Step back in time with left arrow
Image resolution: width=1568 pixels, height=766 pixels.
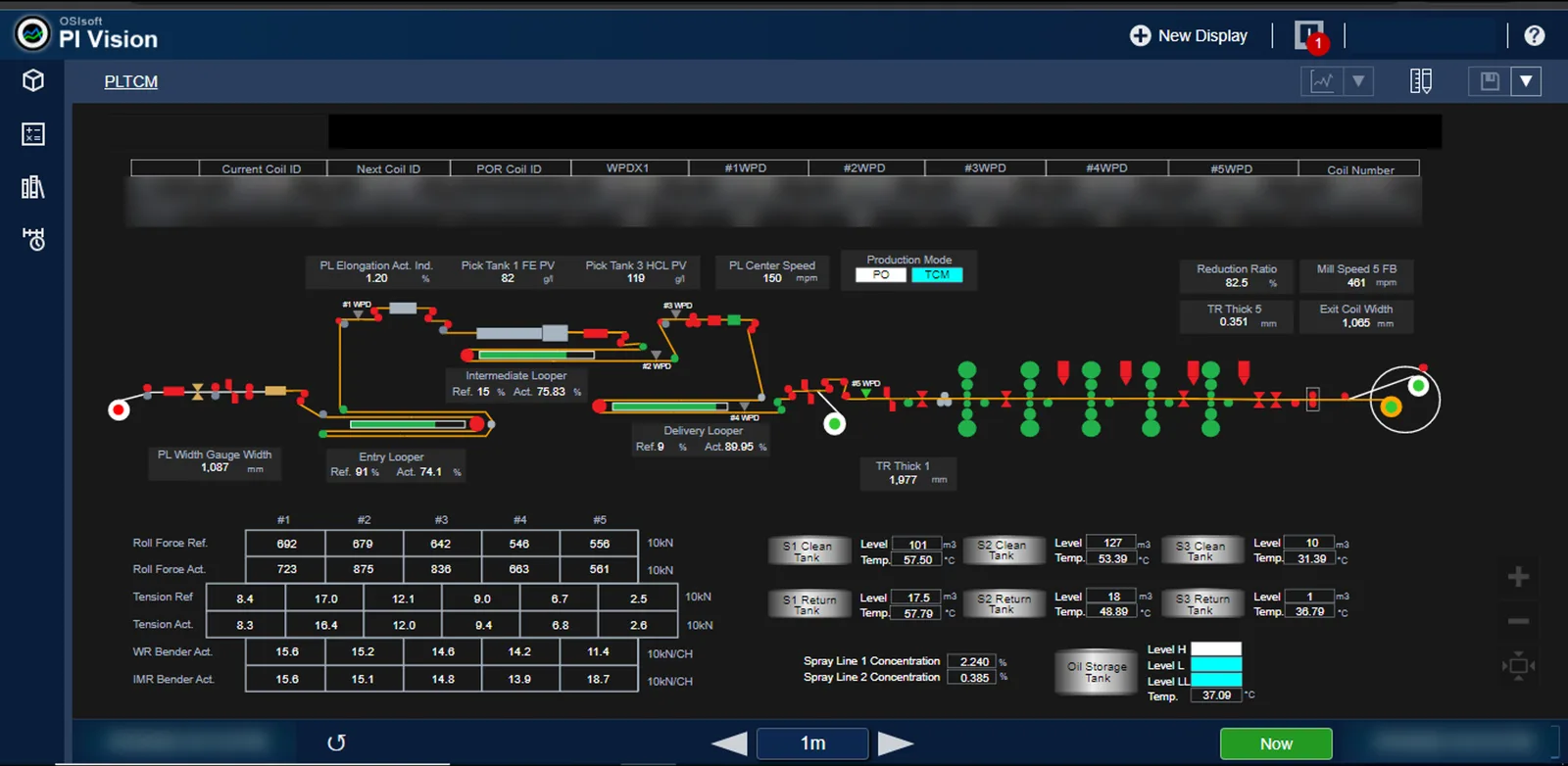point(729,743)
